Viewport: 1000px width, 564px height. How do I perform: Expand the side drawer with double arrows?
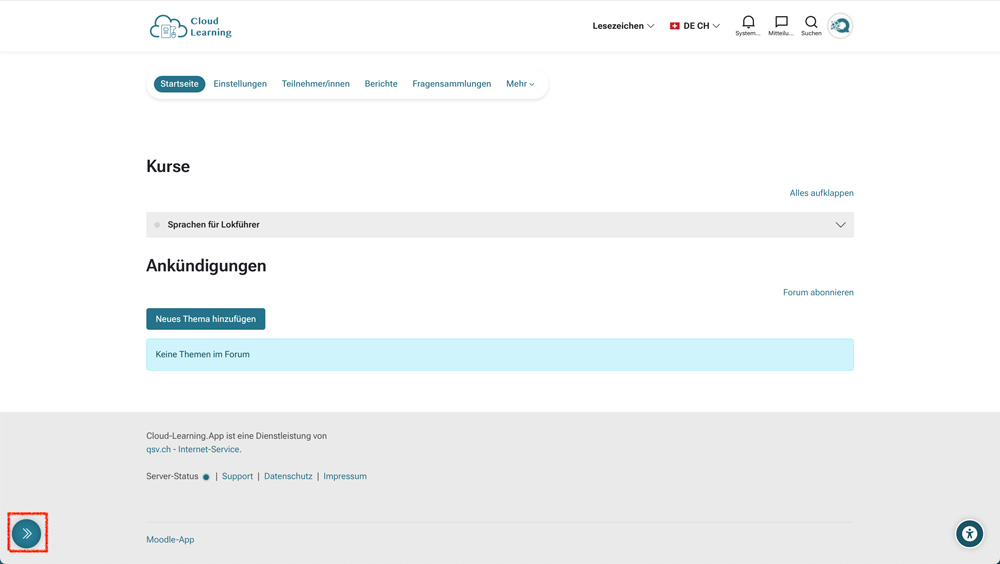[x=27, y=534]
